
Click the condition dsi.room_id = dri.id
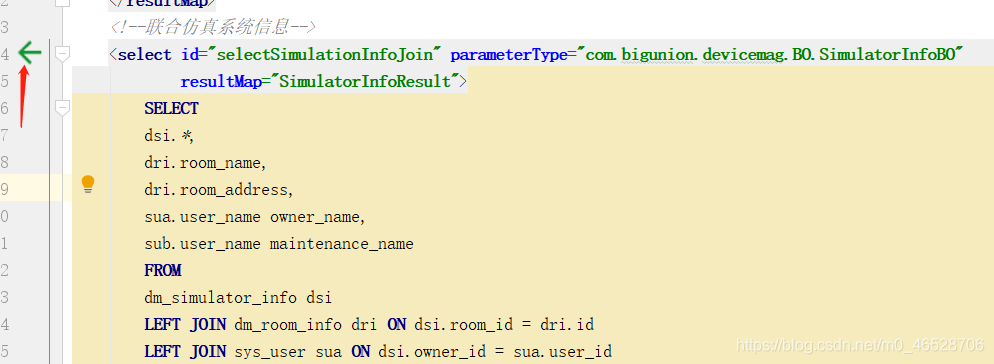click(x=504, y=325)
